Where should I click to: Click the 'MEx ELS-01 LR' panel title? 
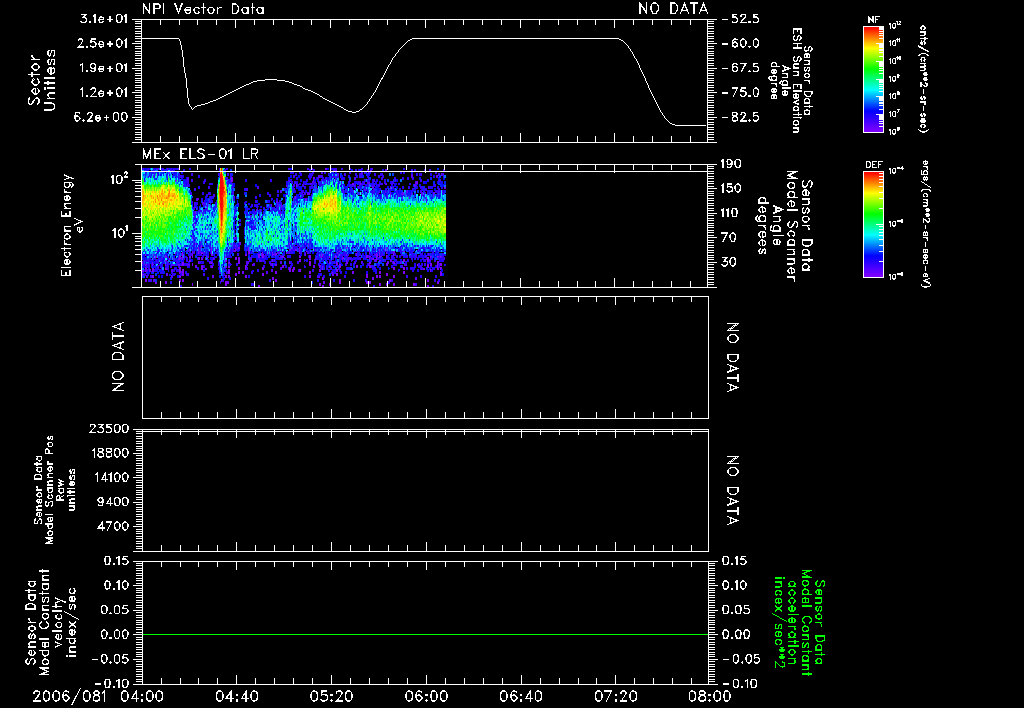pyautogui.click(x=200, y=154)
